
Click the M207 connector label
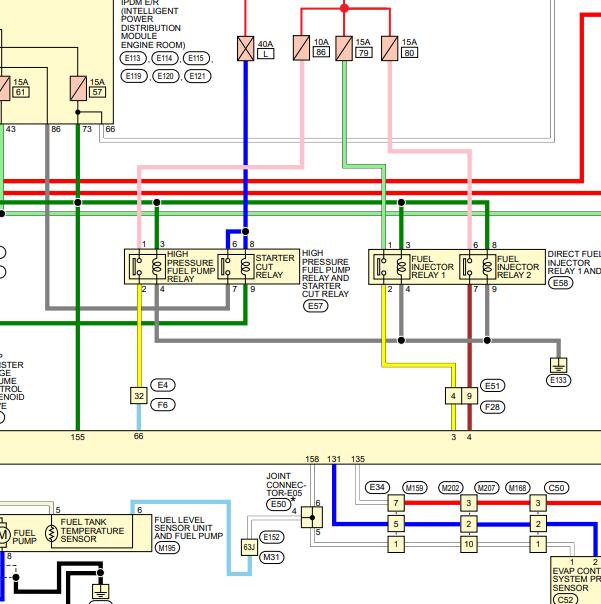click(x=487, y=488)
